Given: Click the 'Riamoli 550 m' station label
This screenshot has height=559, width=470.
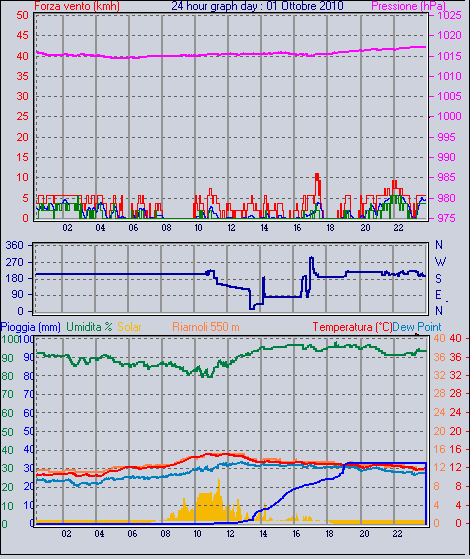Looking at the screenshot, I should click(206, 327).
